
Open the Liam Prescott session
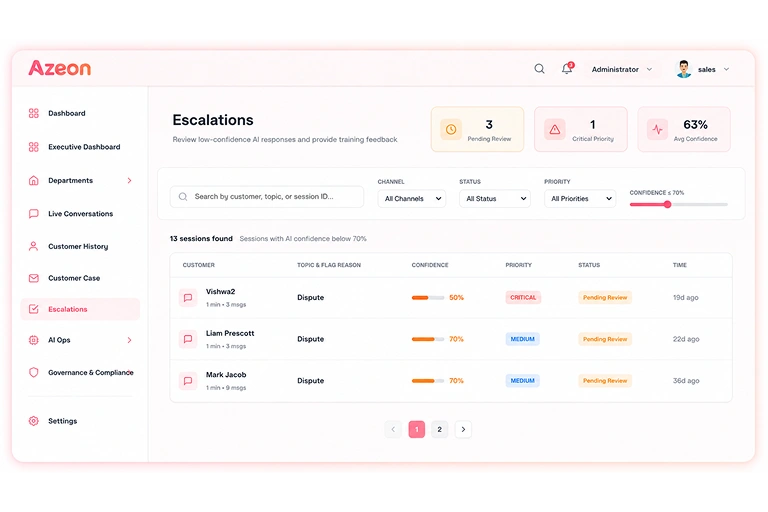coord(451,339)
